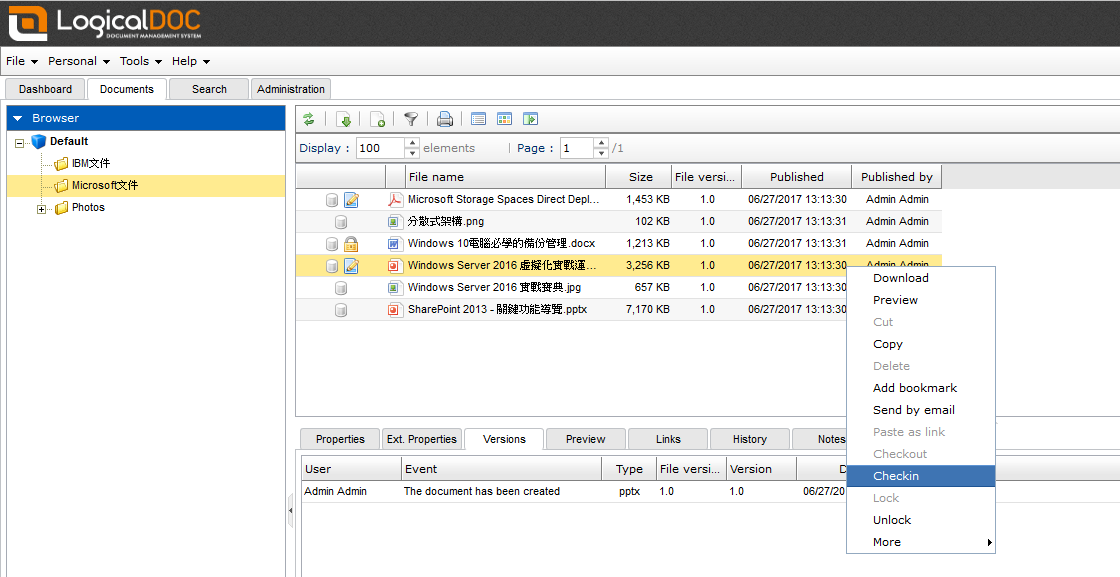Switch to the Search tab
The height and width of the screenshot is (577, 1120).
coord(209,89)
